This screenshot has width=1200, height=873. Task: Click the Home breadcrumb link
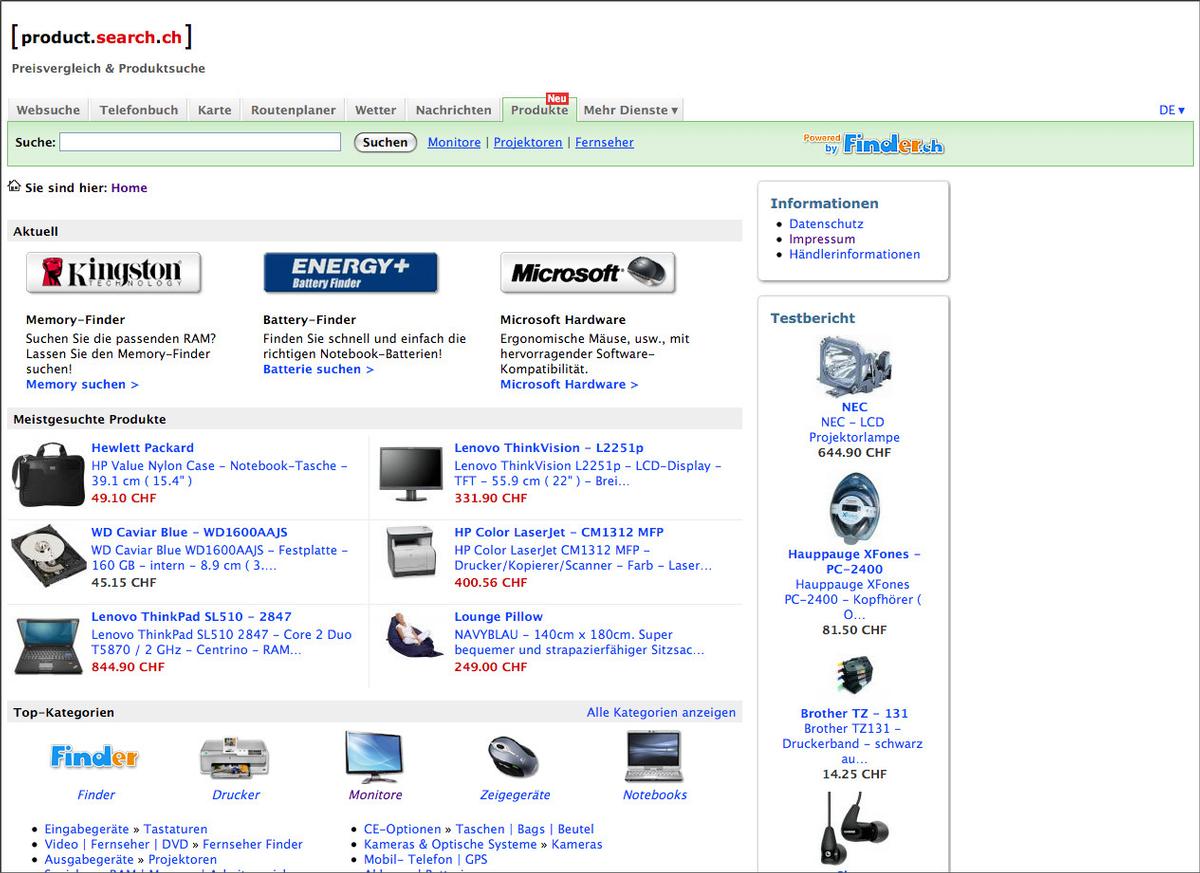pyautogui.click(x=129, y=187)
